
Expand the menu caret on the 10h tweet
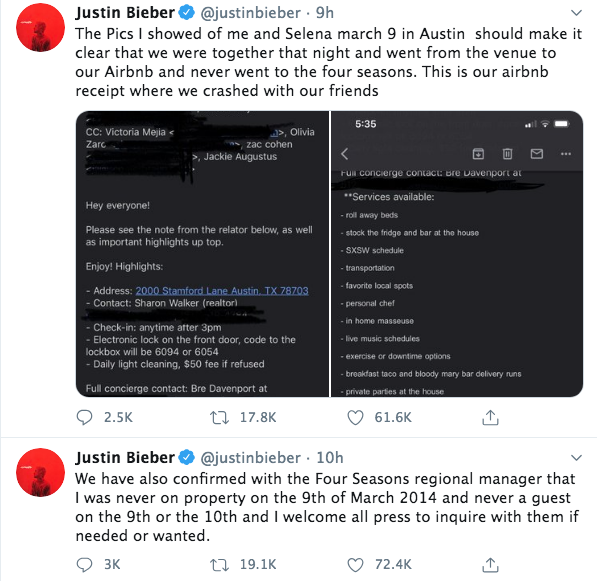coord(576,458)
